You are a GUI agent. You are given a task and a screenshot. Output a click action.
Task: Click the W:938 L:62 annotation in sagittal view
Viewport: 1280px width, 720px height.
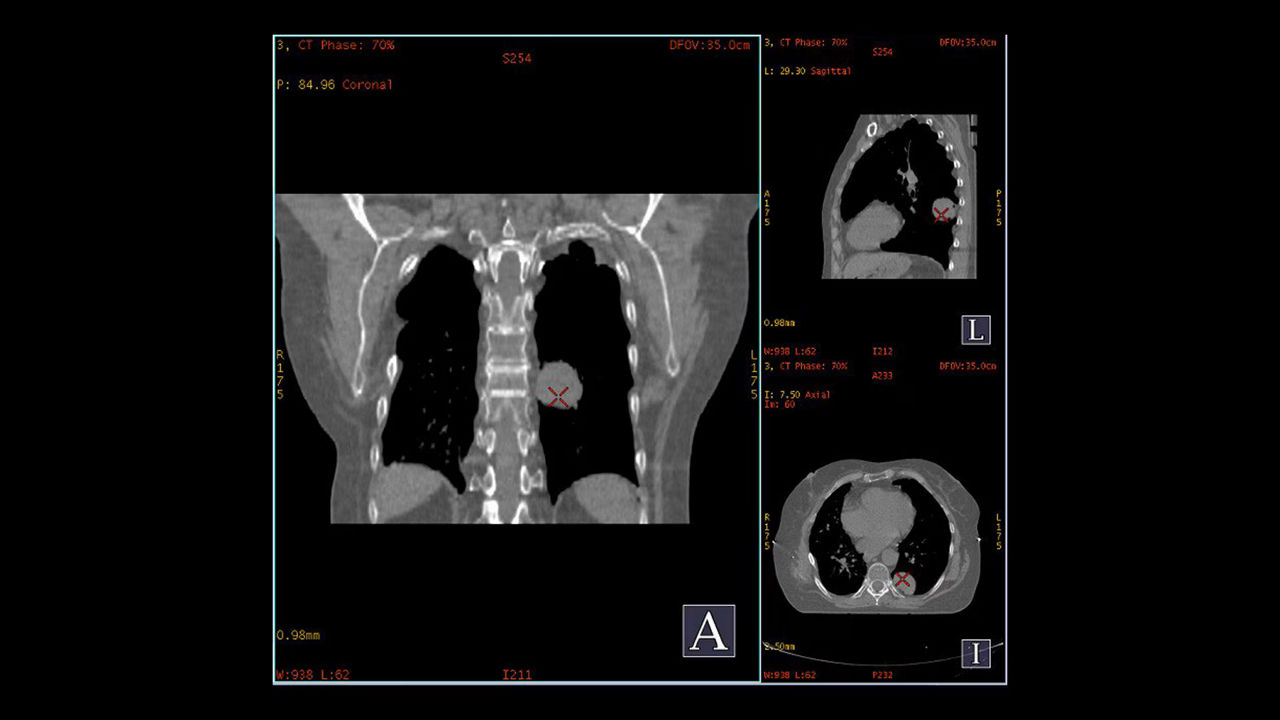(789, 352)
